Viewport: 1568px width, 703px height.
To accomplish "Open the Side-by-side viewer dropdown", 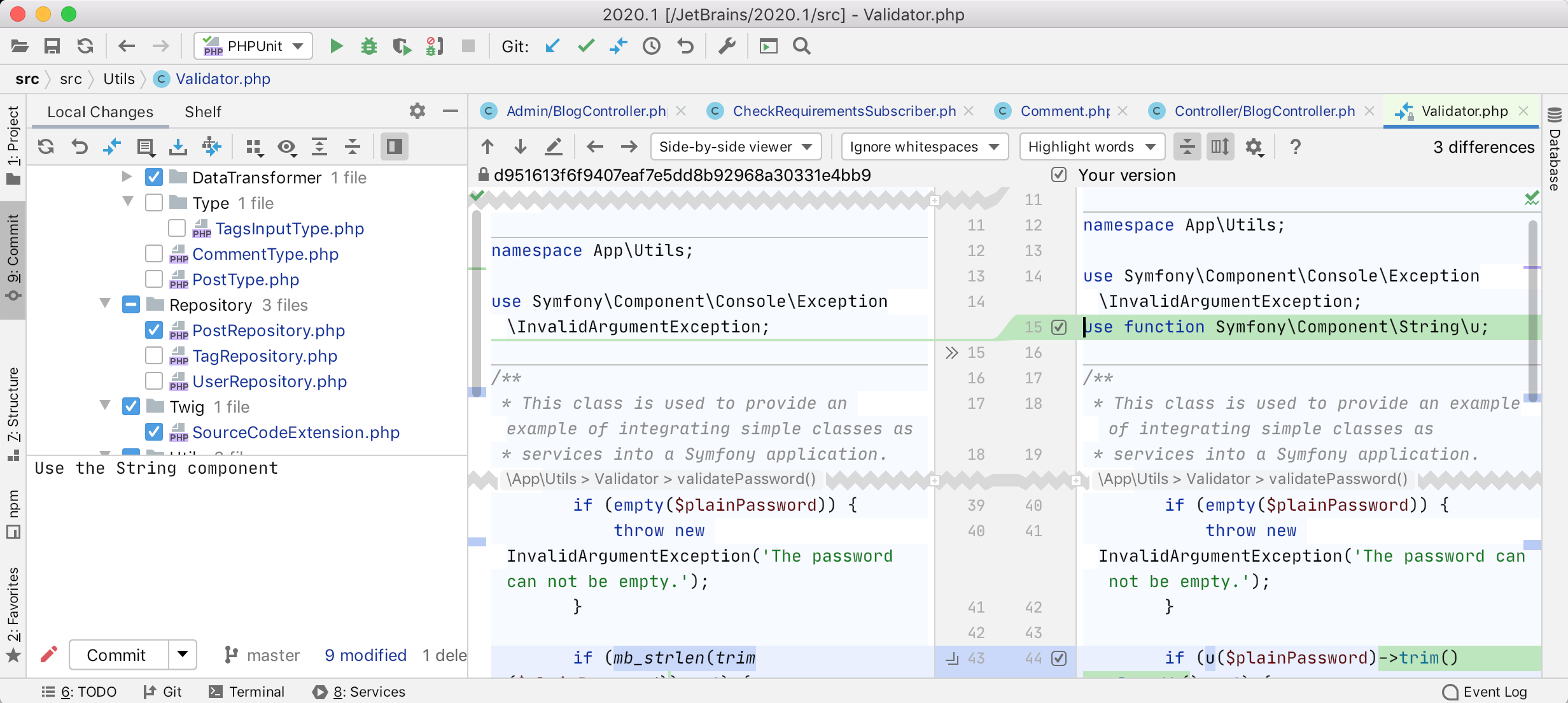I will tap(736, 147).
